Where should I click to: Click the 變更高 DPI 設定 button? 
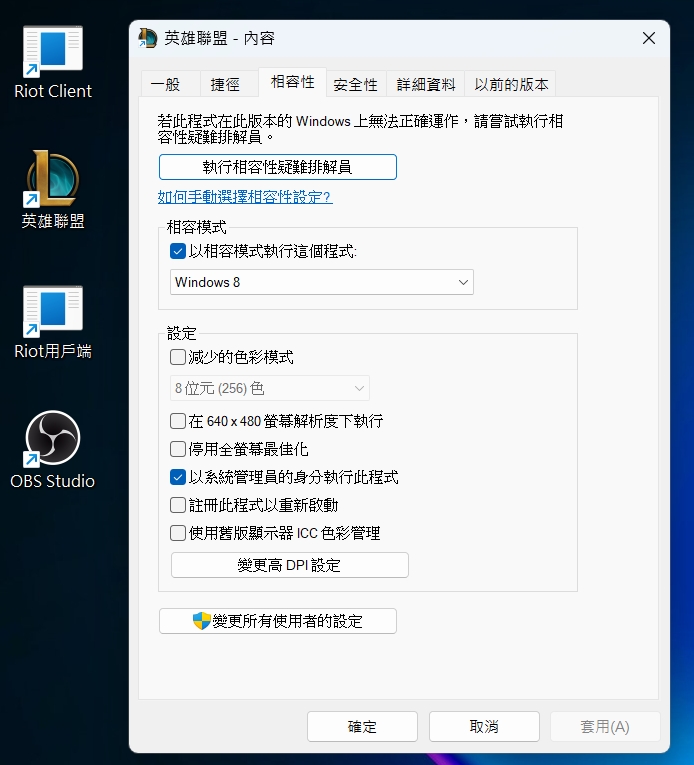click(289, 565)
